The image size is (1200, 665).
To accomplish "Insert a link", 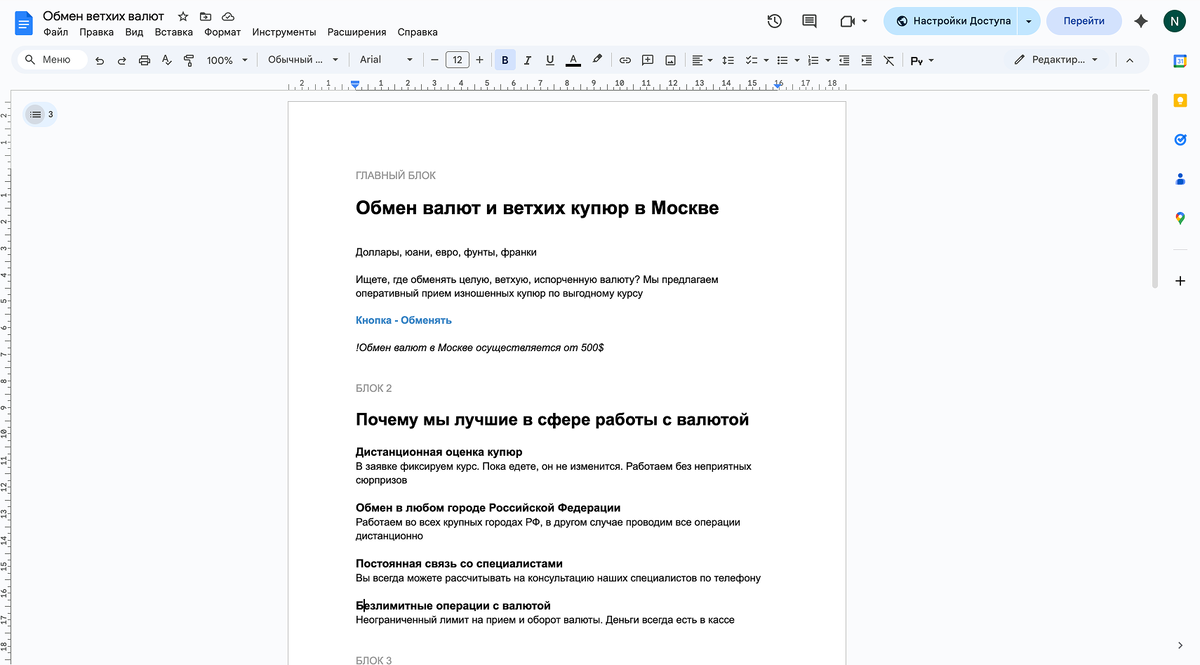I will click(625, 60).
